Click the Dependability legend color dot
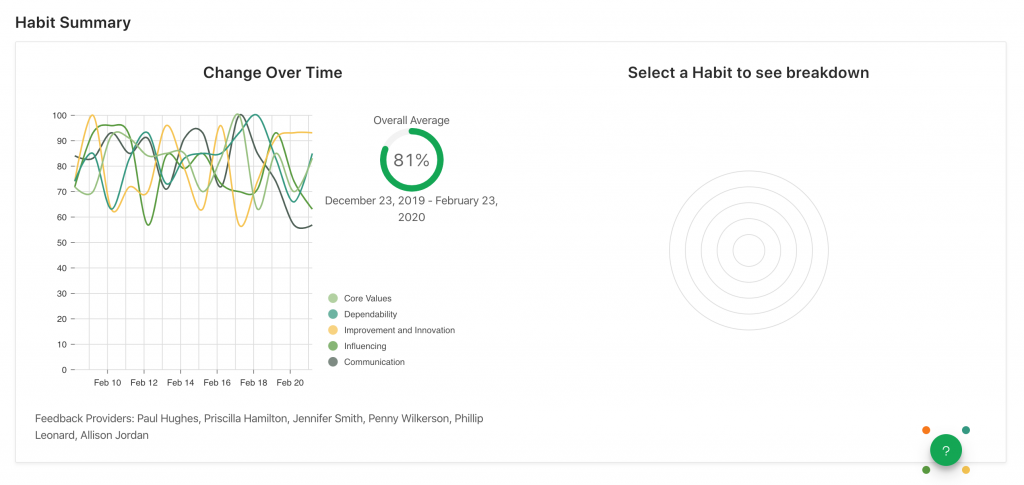Viewport: 1024px width, 485px height. click(333, 314)
